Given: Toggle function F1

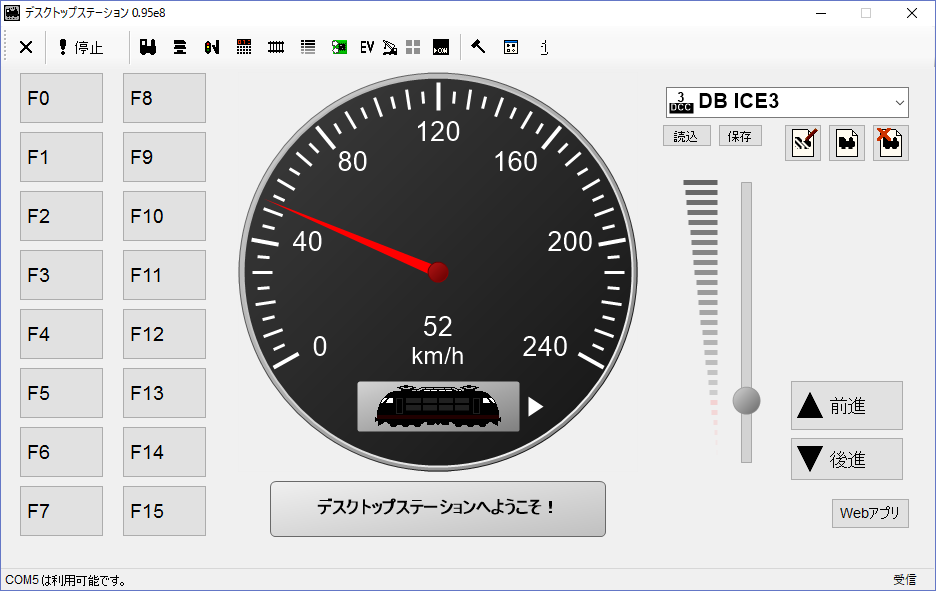Looking at the screenshot, I should [61, 157].
